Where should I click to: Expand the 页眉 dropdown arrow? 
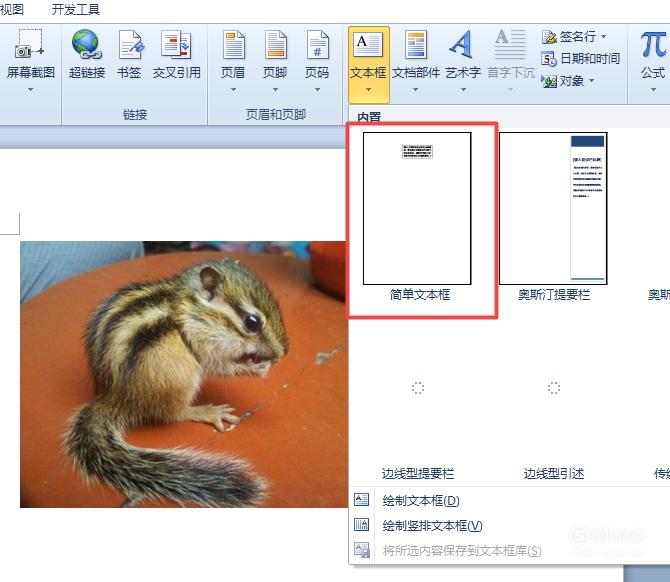tap(233, 90)
